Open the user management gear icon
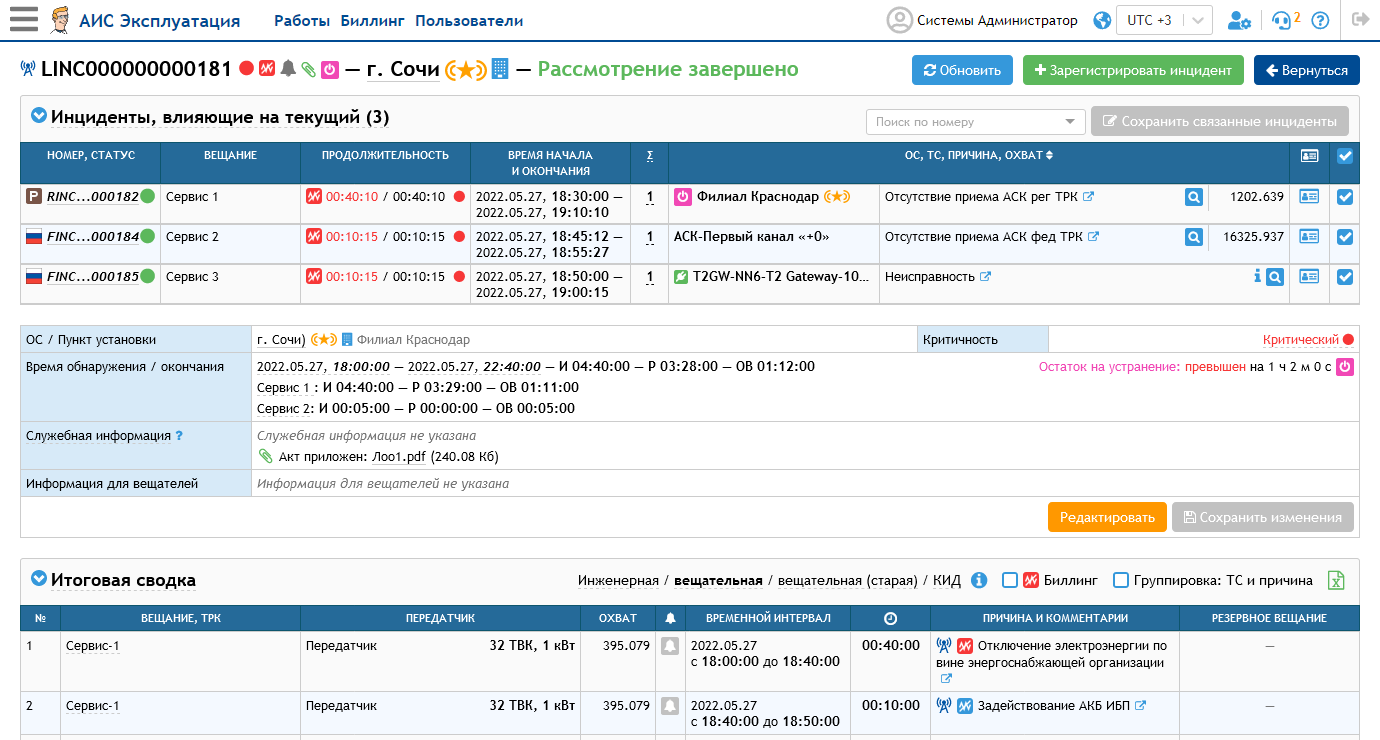Image resolution: width=1380 pixels, height=740 pixels. pyautogui.click(x=1239, y=20)
